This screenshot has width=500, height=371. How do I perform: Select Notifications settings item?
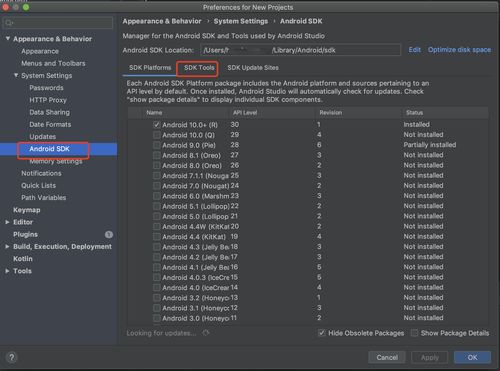pyautogui.click(x=41, y=173)
